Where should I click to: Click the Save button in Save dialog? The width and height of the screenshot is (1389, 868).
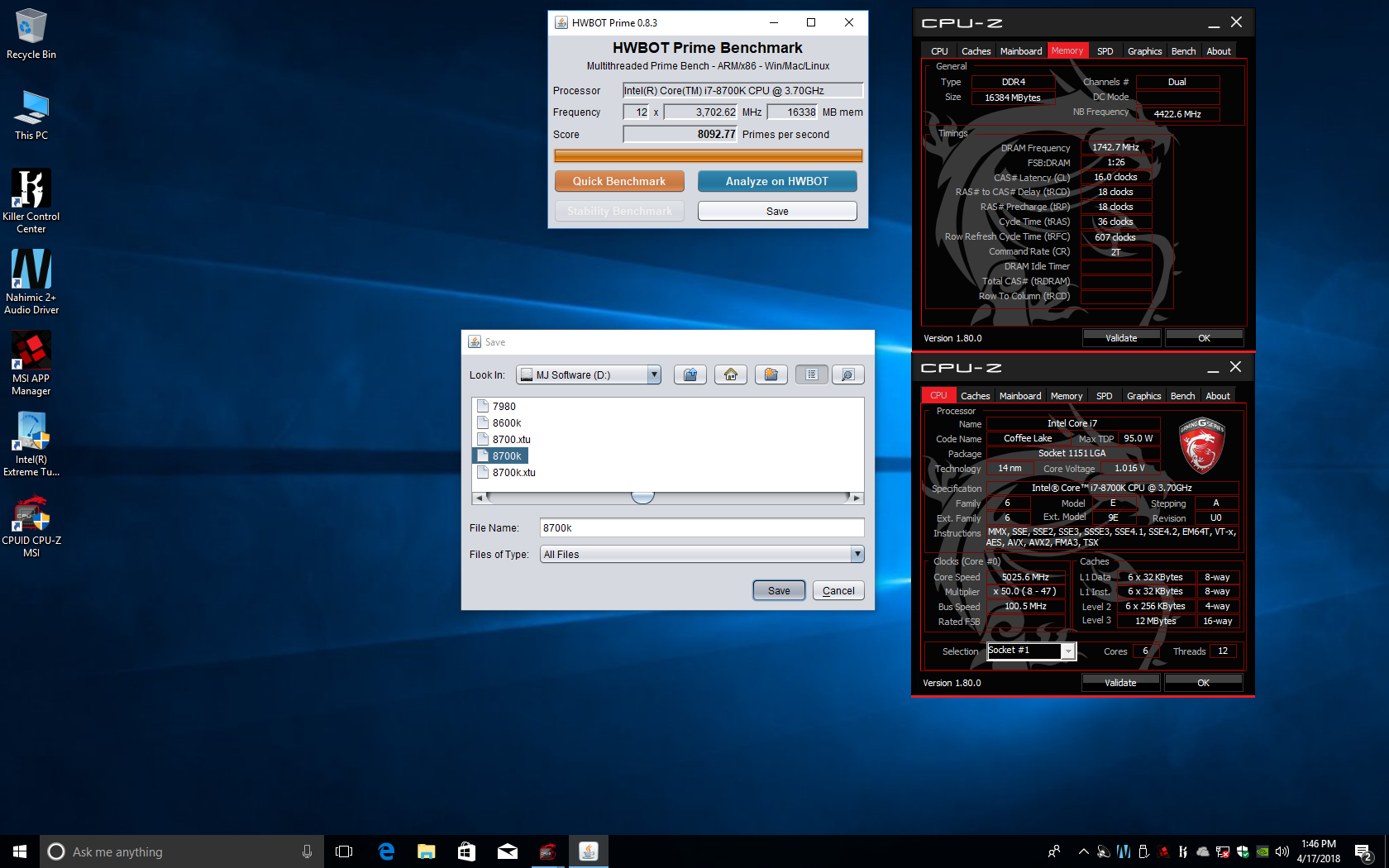coord(779,590)
